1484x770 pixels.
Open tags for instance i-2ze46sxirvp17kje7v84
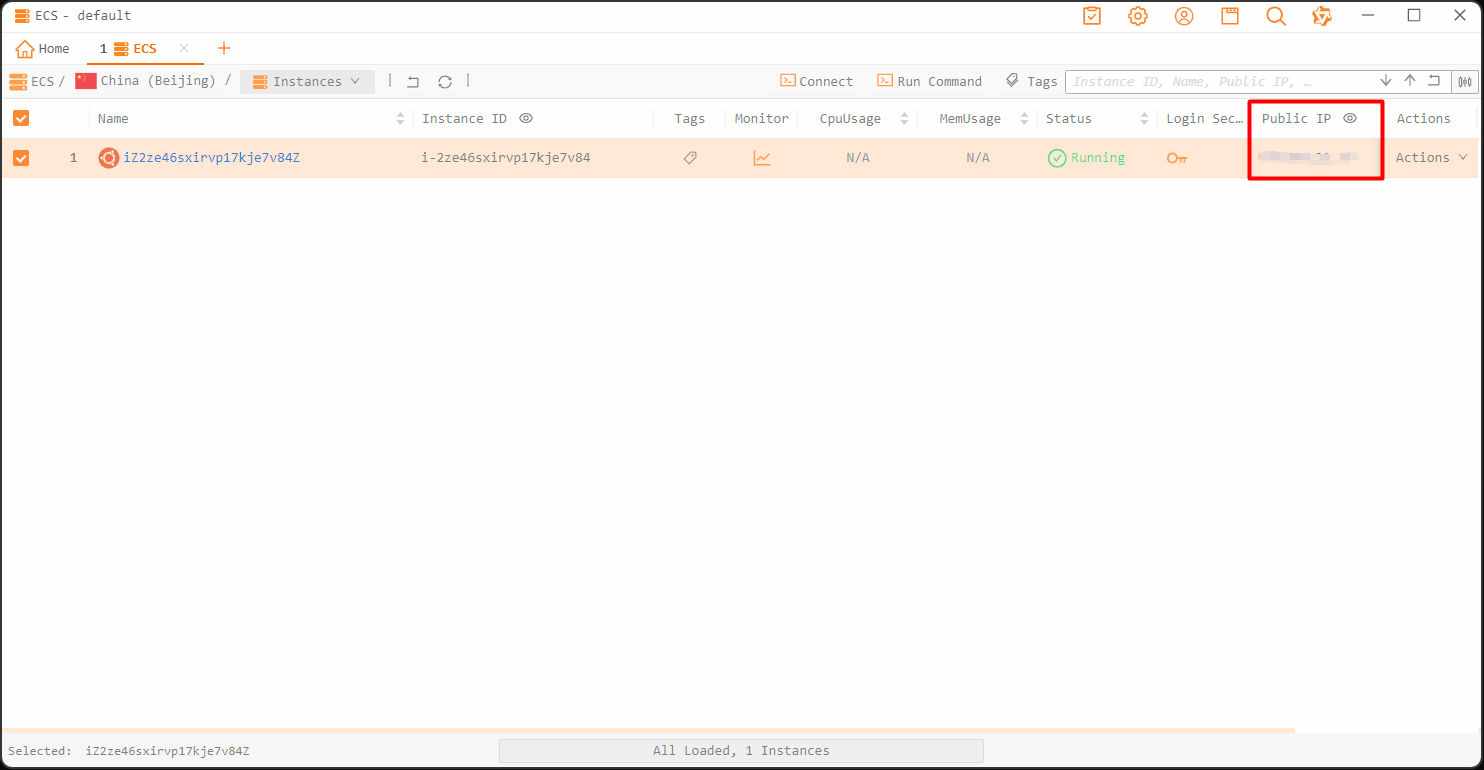click(x=690, y=158)
